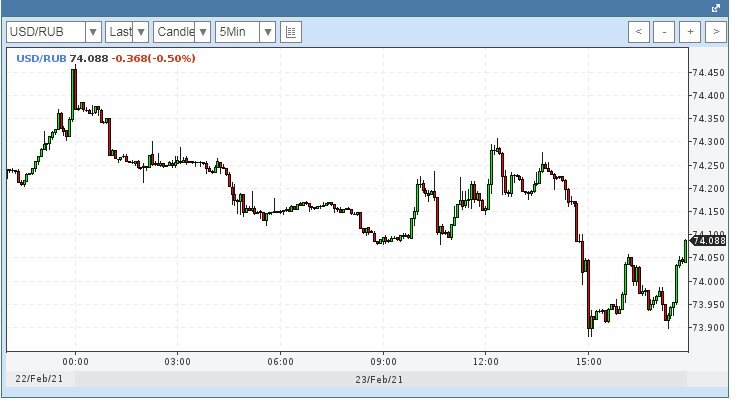Zoom out using the - button
Image resolution: width=736 pixels, height=401 pixels.
point(664,32)
